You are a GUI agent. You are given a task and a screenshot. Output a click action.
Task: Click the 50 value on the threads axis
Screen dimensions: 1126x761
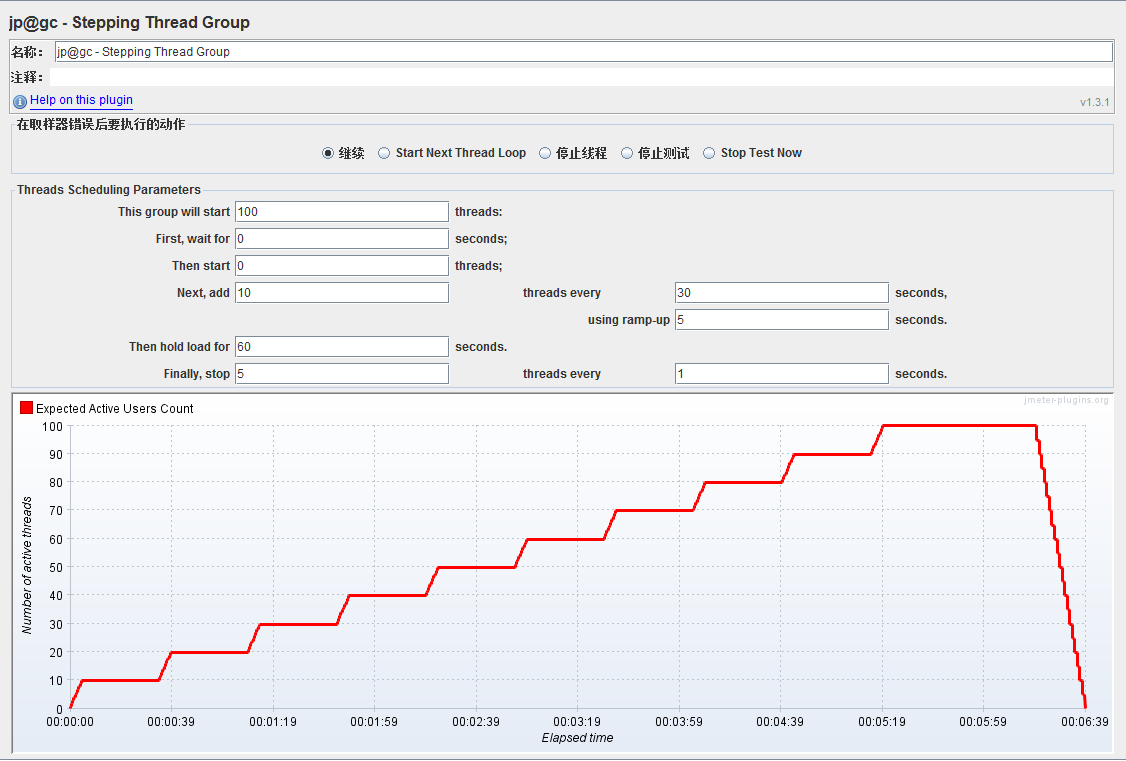(56, 567)
